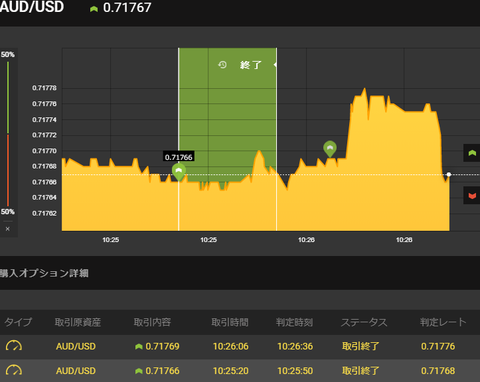Click the red portion of the sentiment bar
This screenshot has width=480, height=382.
8,170
